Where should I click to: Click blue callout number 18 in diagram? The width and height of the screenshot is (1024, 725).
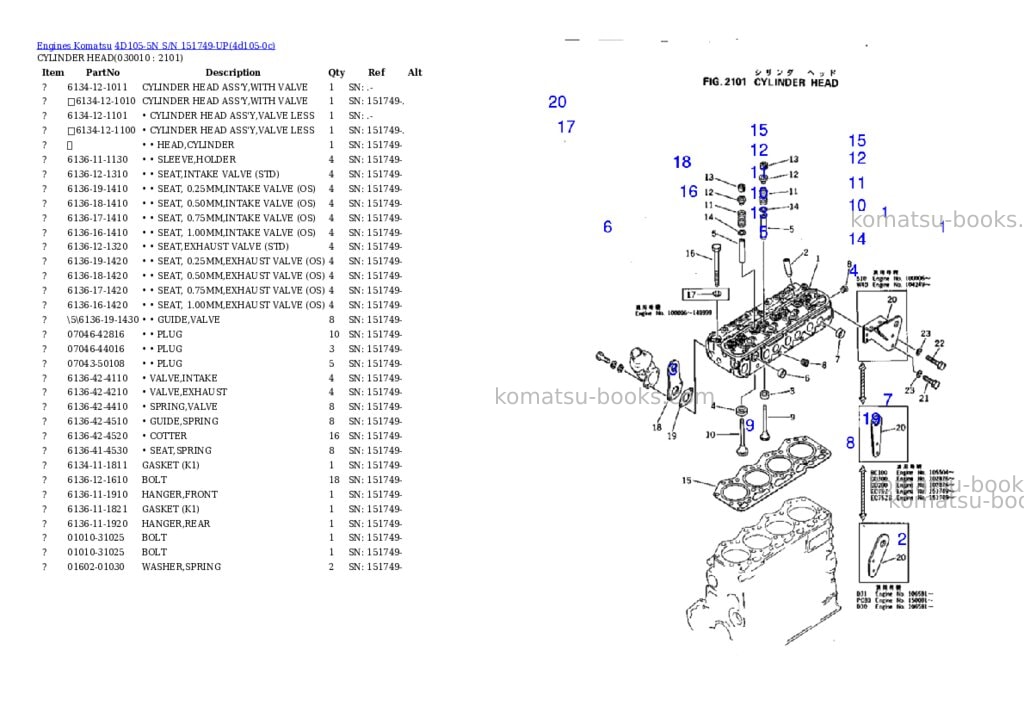682,162
